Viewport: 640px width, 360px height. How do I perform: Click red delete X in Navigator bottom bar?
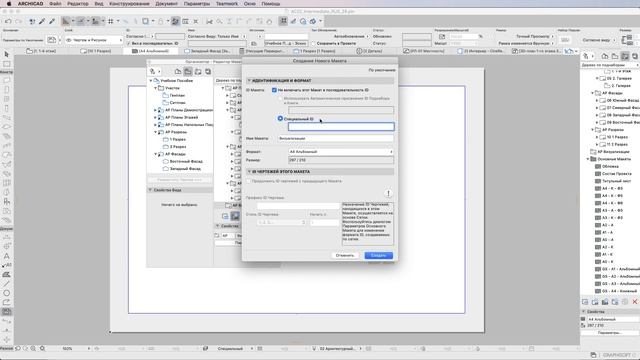[635, 302]
